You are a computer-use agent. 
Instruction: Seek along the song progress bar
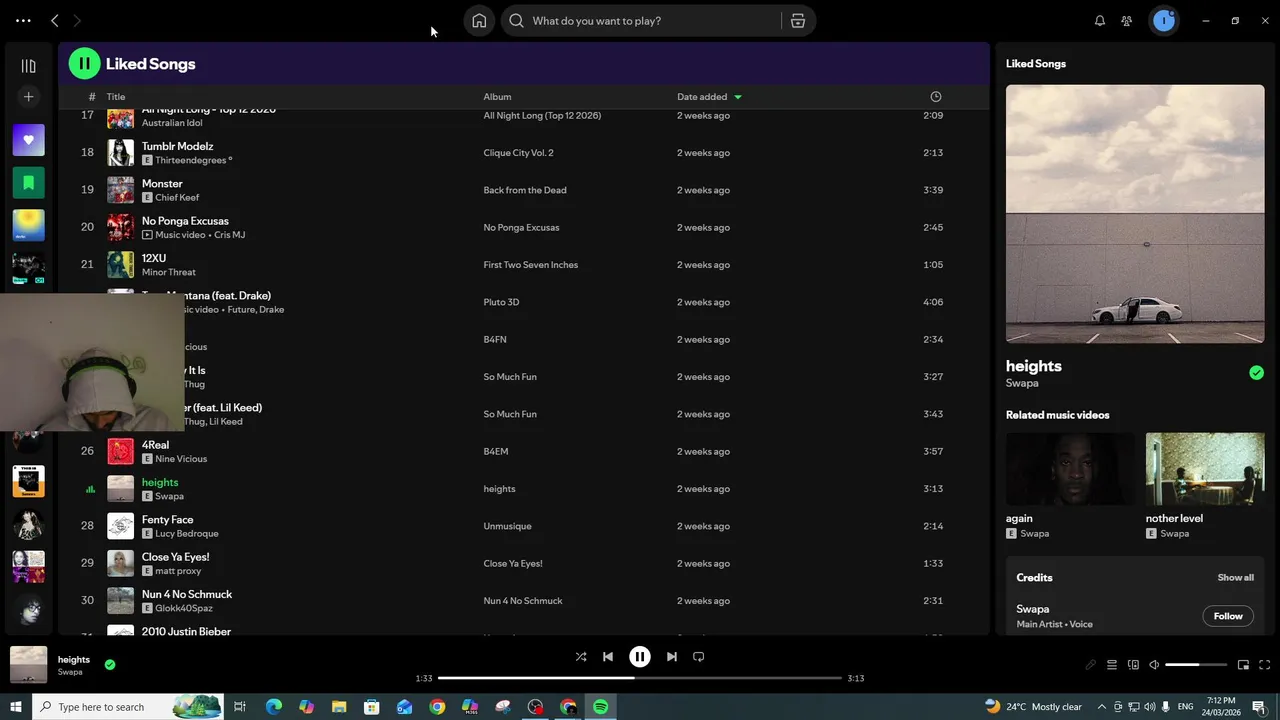coord(640,678)
